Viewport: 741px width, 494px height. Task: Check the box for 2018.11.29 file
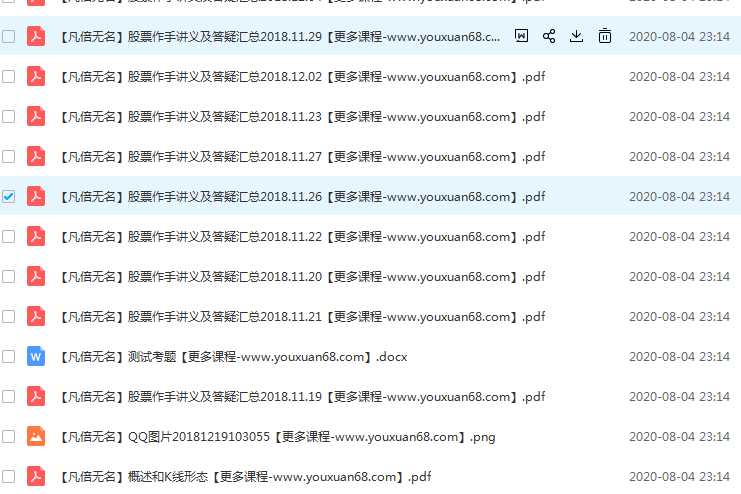[9, 36]
